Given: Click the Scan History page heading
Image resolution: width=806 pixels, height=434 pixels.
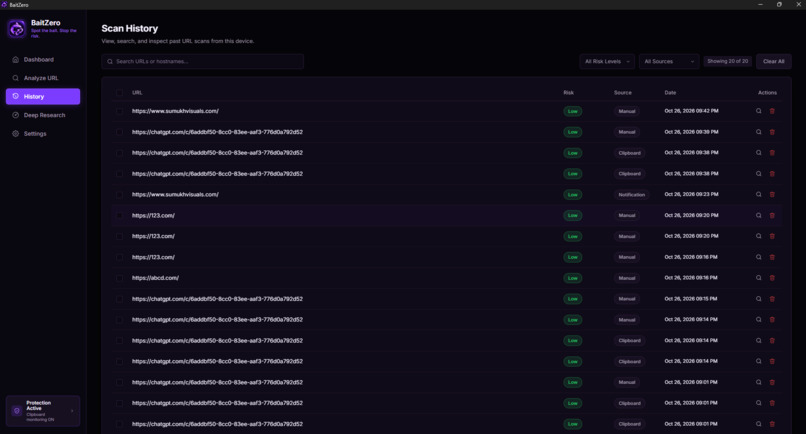Looking at the screenshot, I should tap(130, 29).
